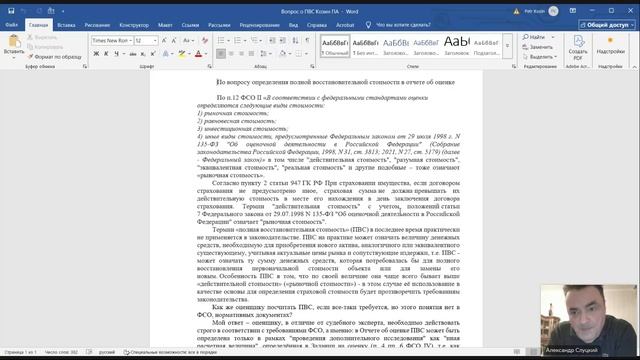This screenshot has width=640, height=360.
Task: Click ribbon display options icon
Action: click(x=573, y=11)
